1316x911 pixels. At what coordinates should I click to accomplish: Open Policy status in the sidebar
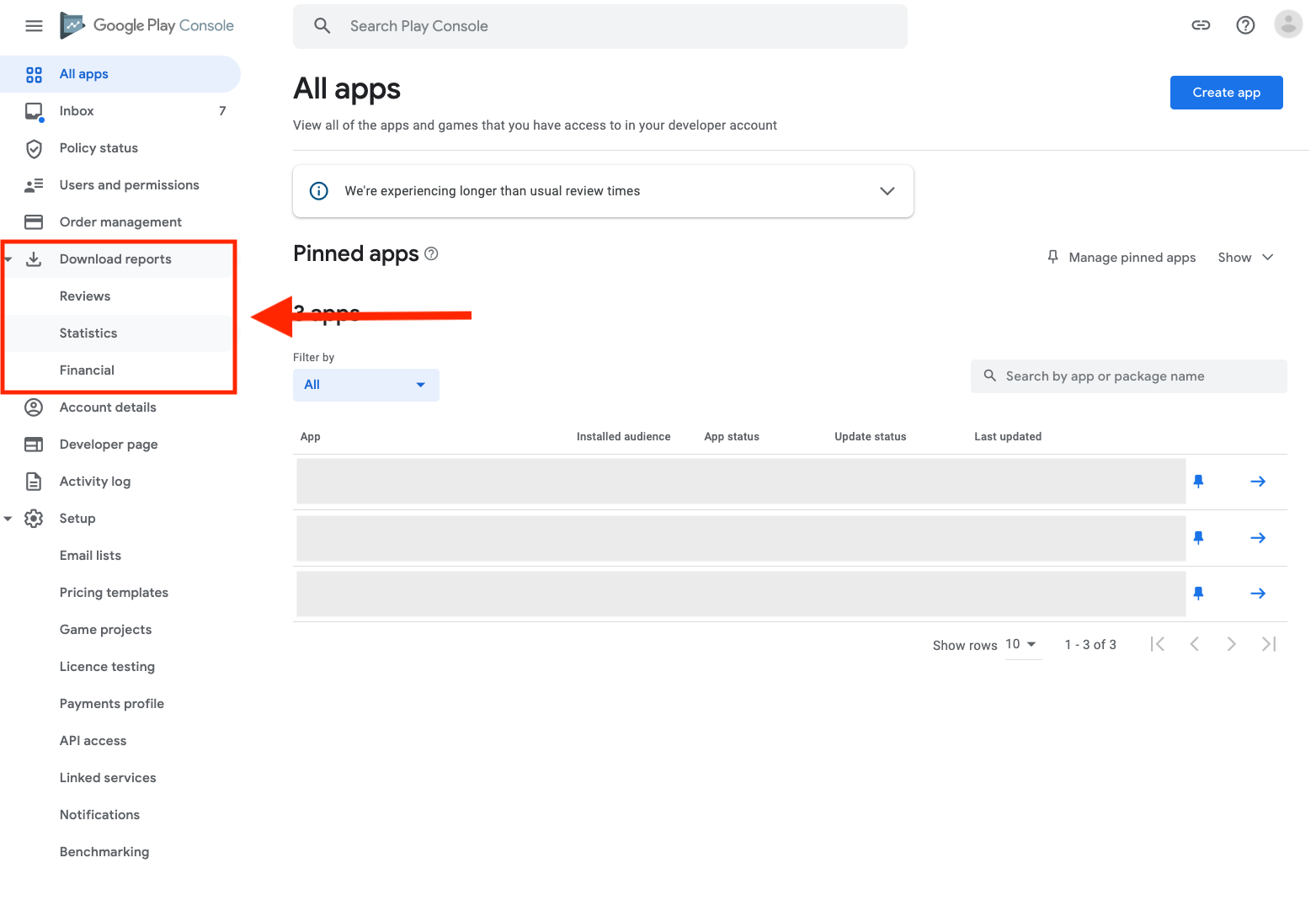click(120, 148)
